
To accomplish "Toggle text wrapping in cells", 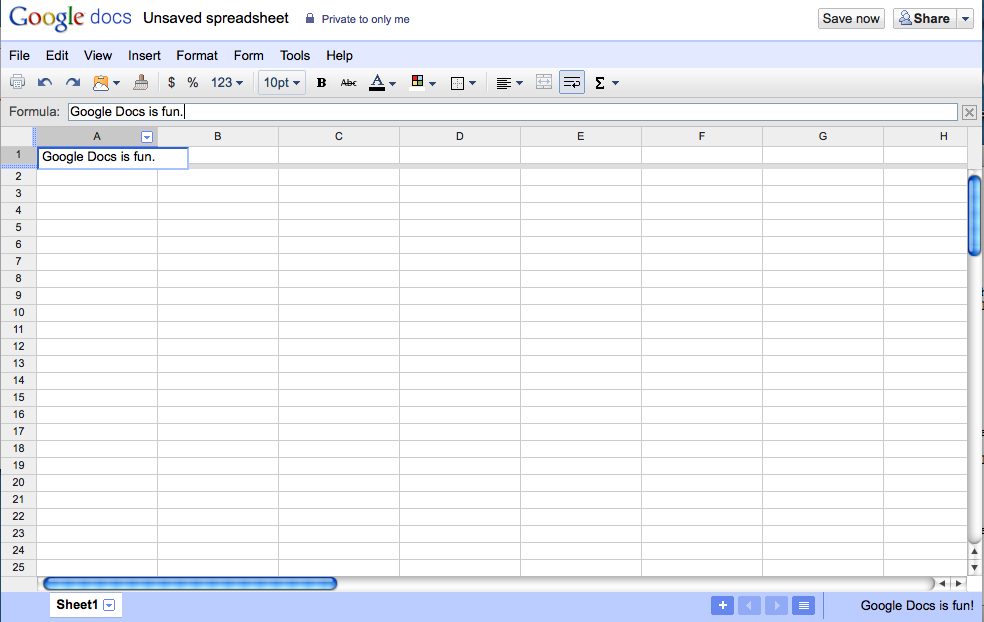I will click(571, 82).
